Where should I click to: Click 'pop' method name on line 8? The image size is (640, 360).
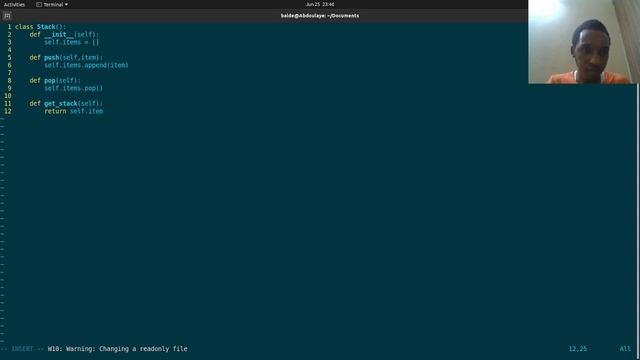(x=49, y=81)
